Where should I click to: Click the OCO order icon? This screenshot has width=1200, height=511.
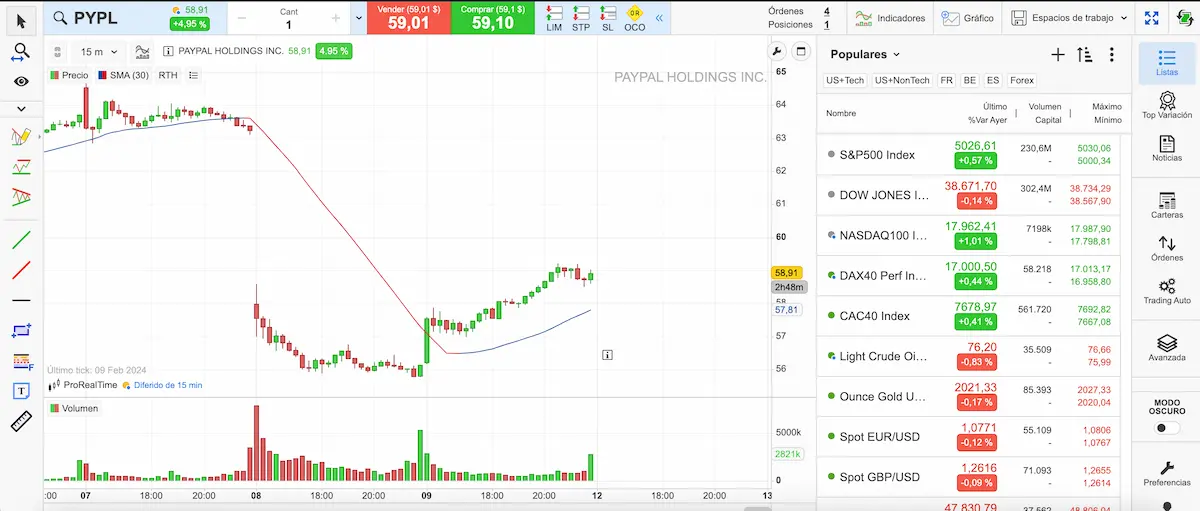[x=634, y=18]
